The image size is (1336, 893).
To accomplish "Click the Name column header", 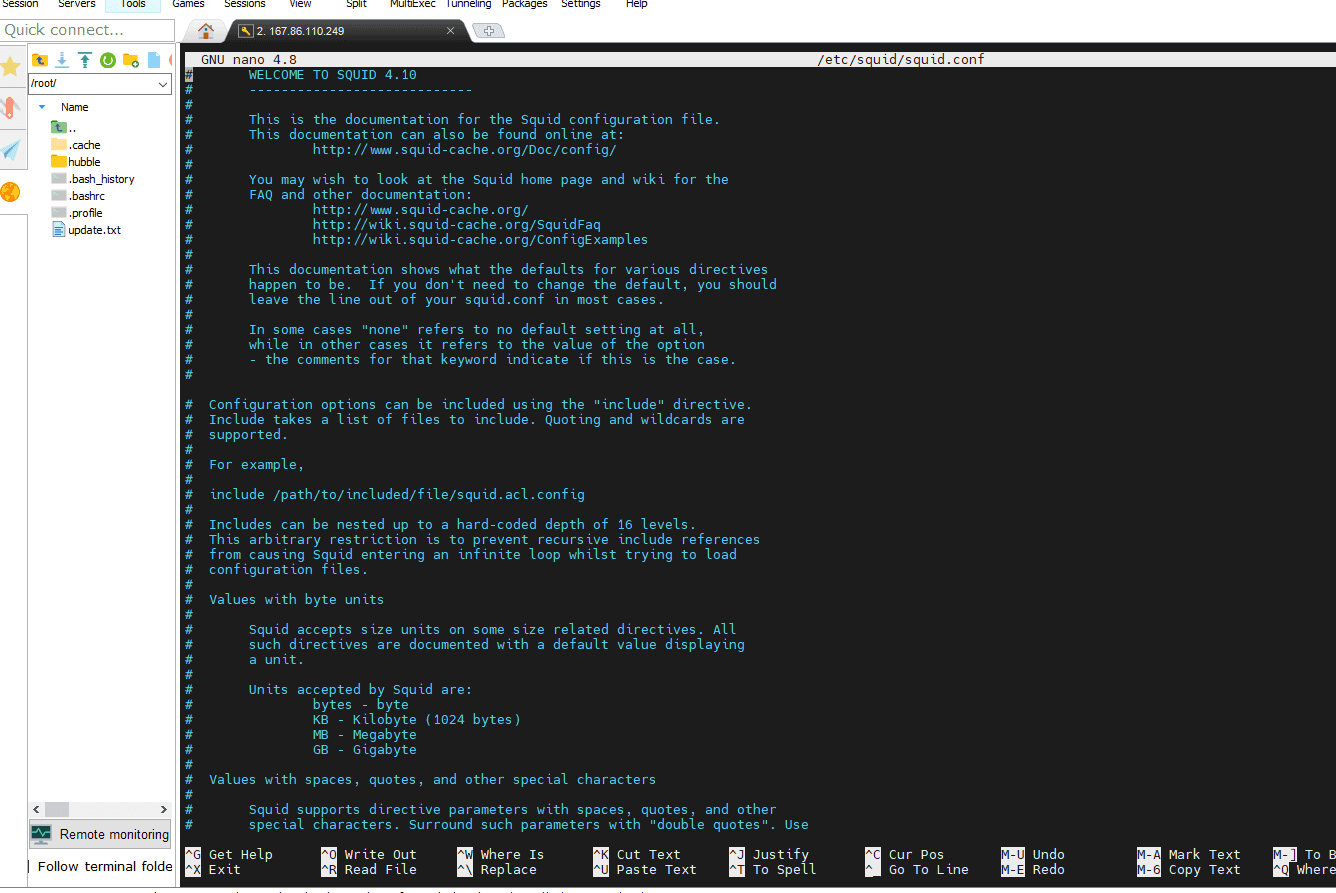I will pos(75,107).
